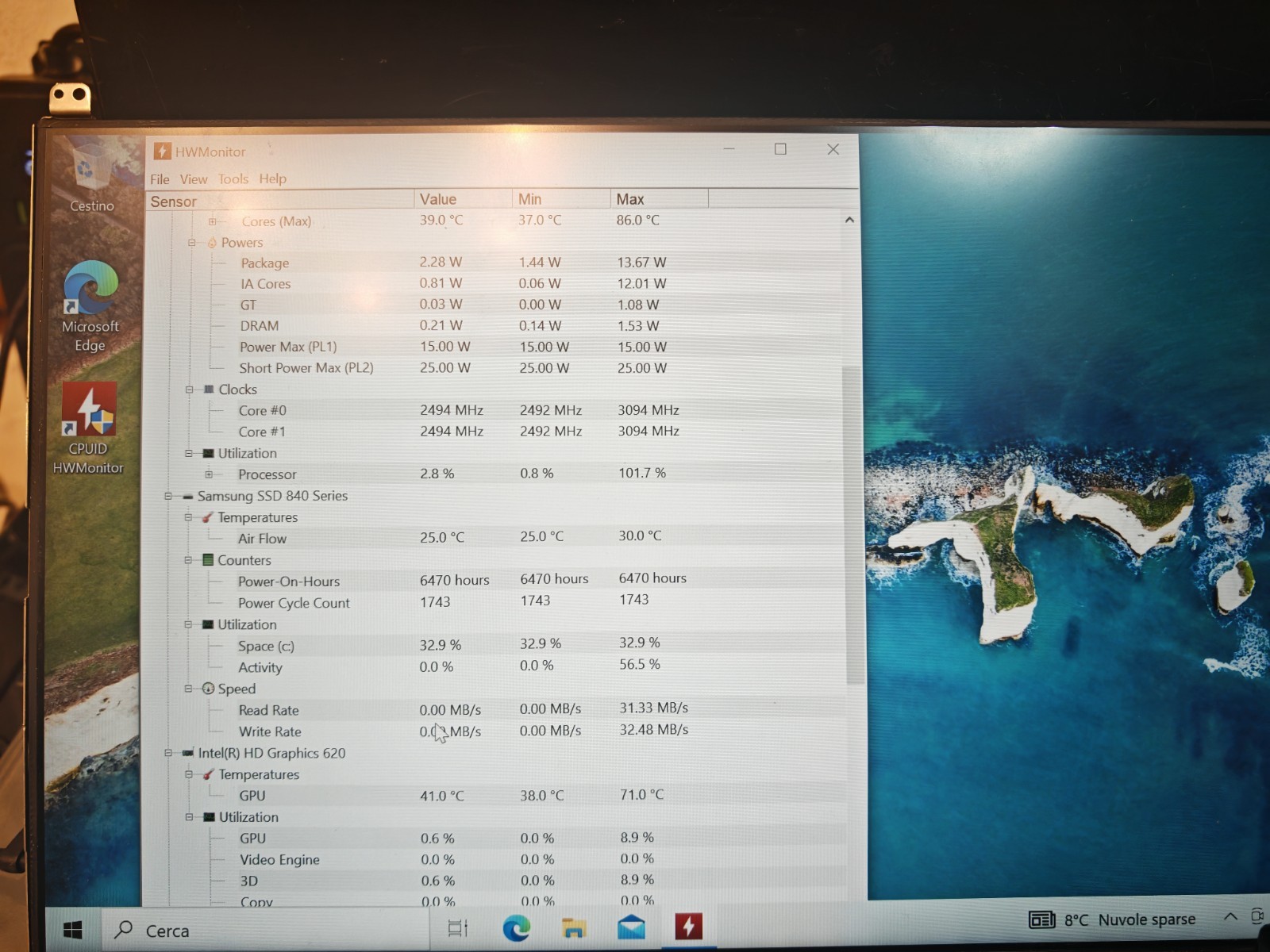Open the Mail app taskbar icon

pos(631,927)
